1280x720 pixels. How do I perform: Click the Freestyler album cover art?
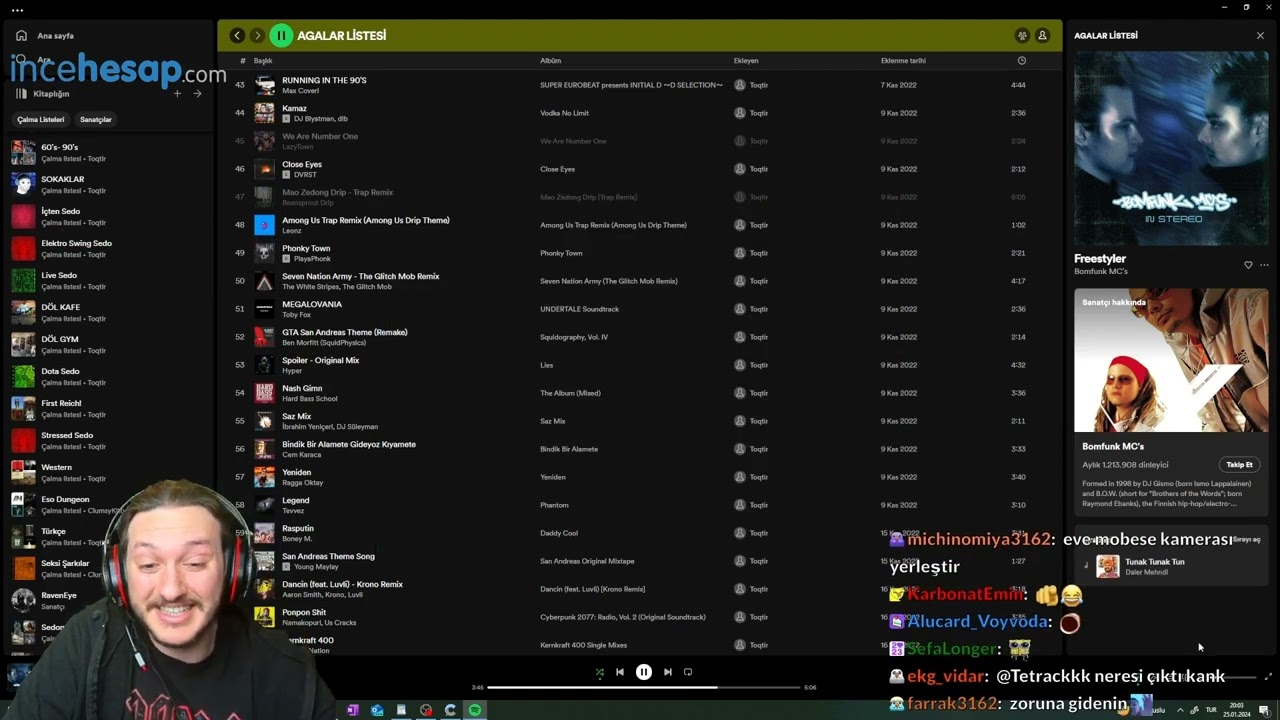pos(1171,148)
